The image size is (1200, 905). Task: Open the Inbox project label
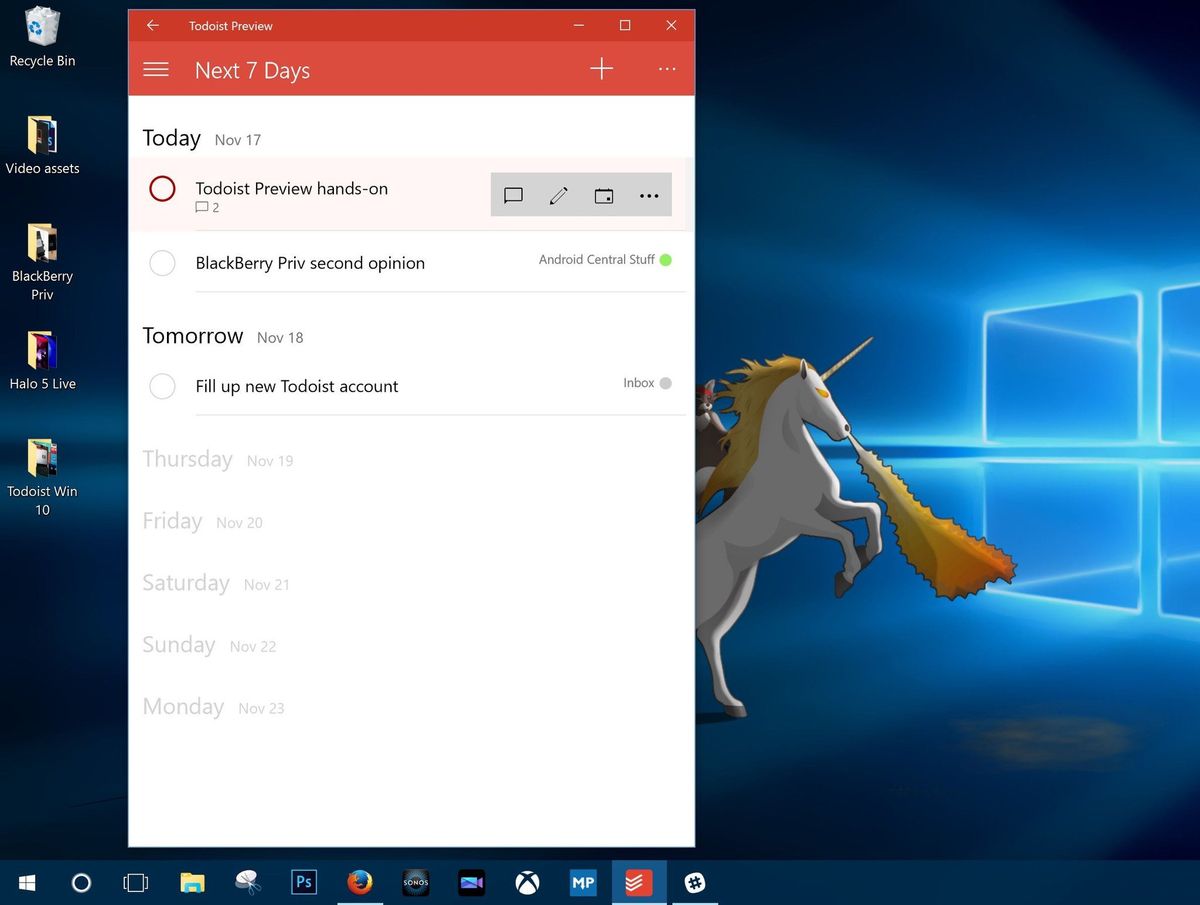point(638,382)
